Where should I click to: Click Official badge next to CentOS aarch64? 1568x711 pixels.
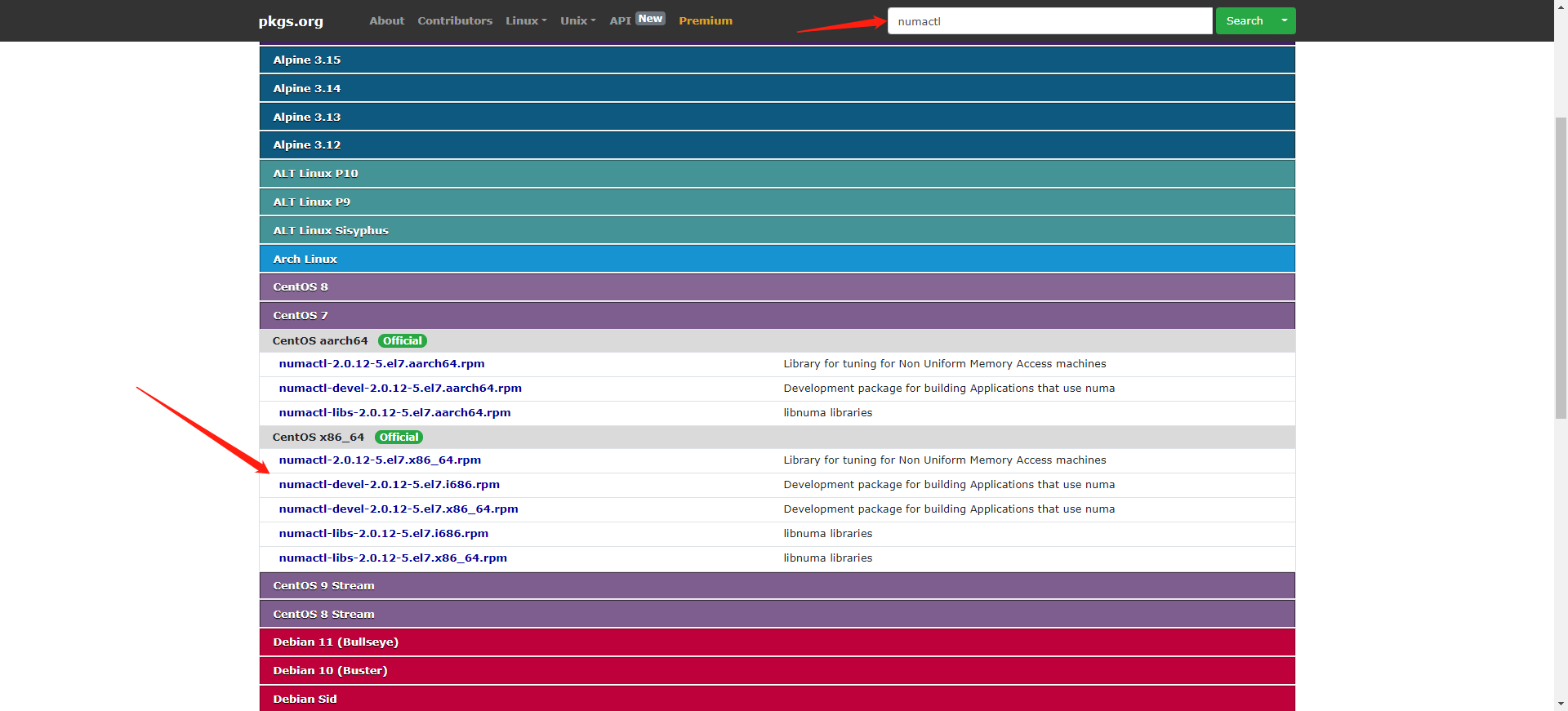click(x=403, y=341)
